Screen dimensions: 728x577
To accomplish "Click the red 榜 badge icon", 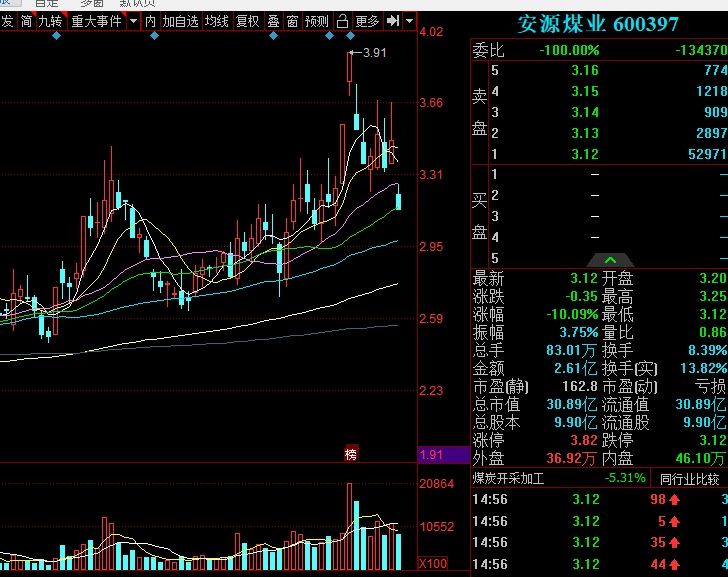I will 351,454.
